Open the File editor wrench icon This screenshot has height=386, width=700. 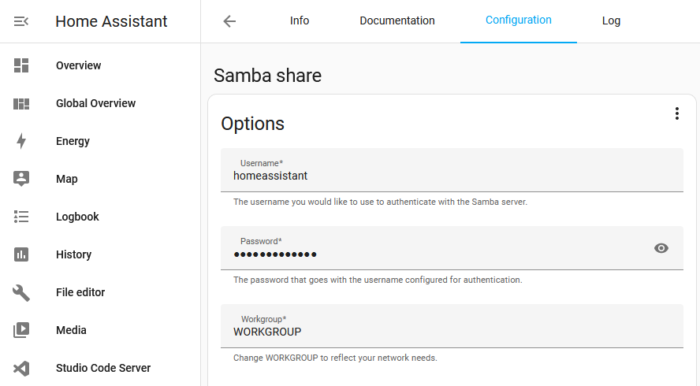click(x=21, y=293)
